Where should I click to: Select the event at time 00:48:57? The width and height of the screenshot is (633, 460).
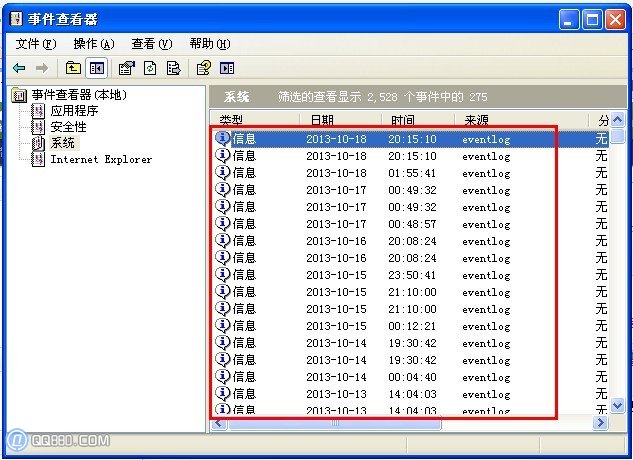(x=409, y=224)
